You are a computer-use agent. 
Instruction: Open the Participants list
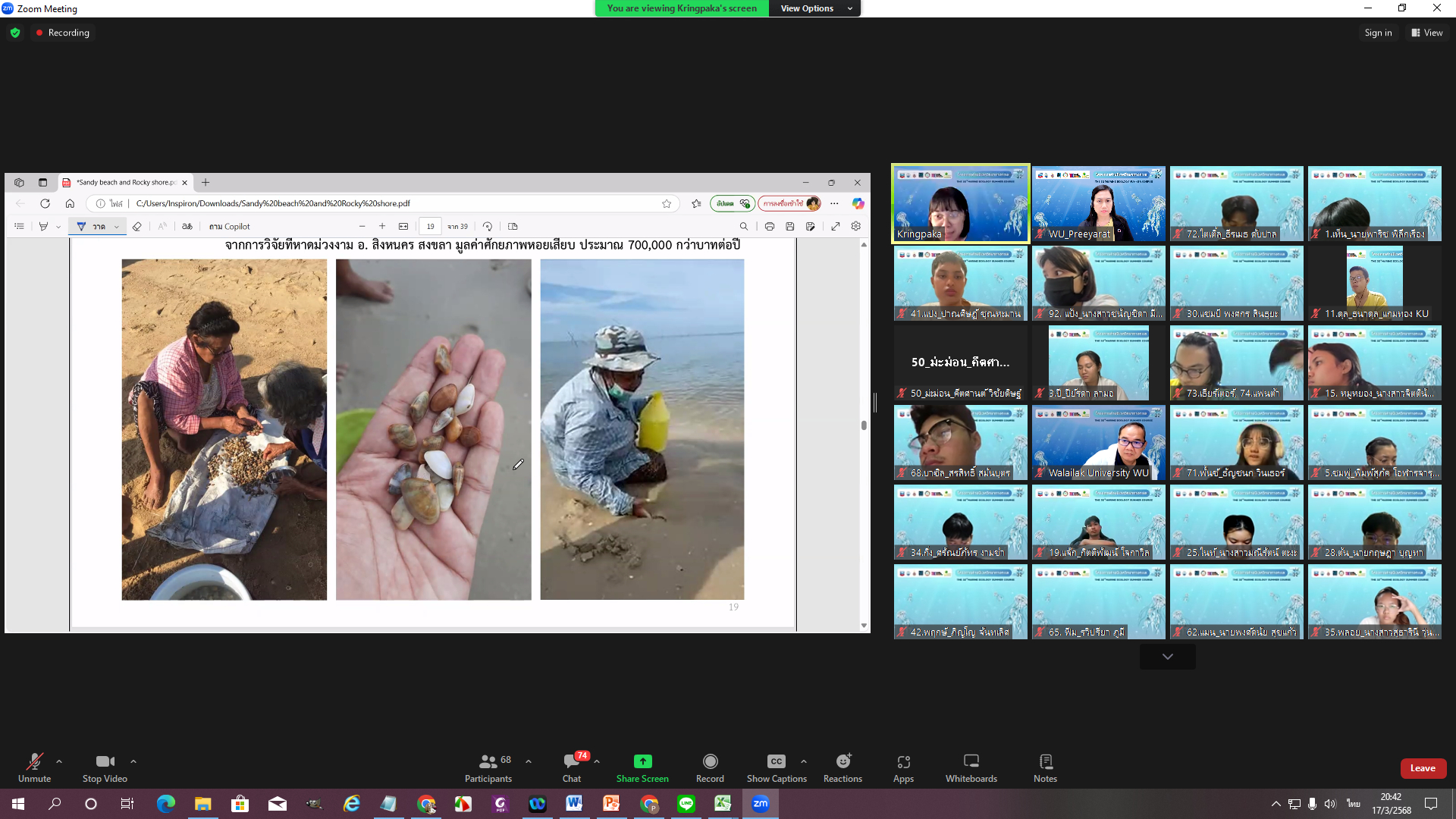pos(488,766)
